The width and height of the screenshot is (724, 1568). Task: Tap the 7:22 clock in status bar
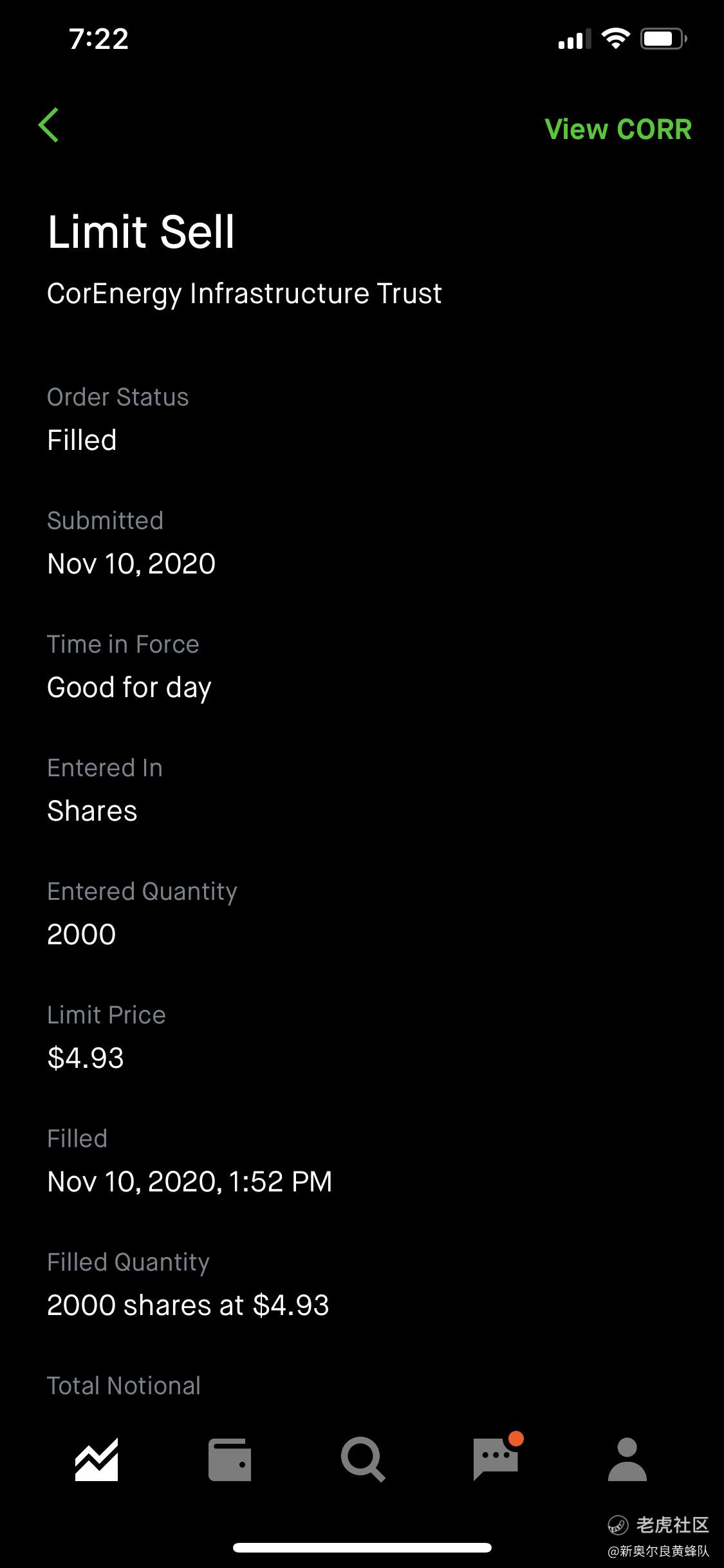(98, 39)
